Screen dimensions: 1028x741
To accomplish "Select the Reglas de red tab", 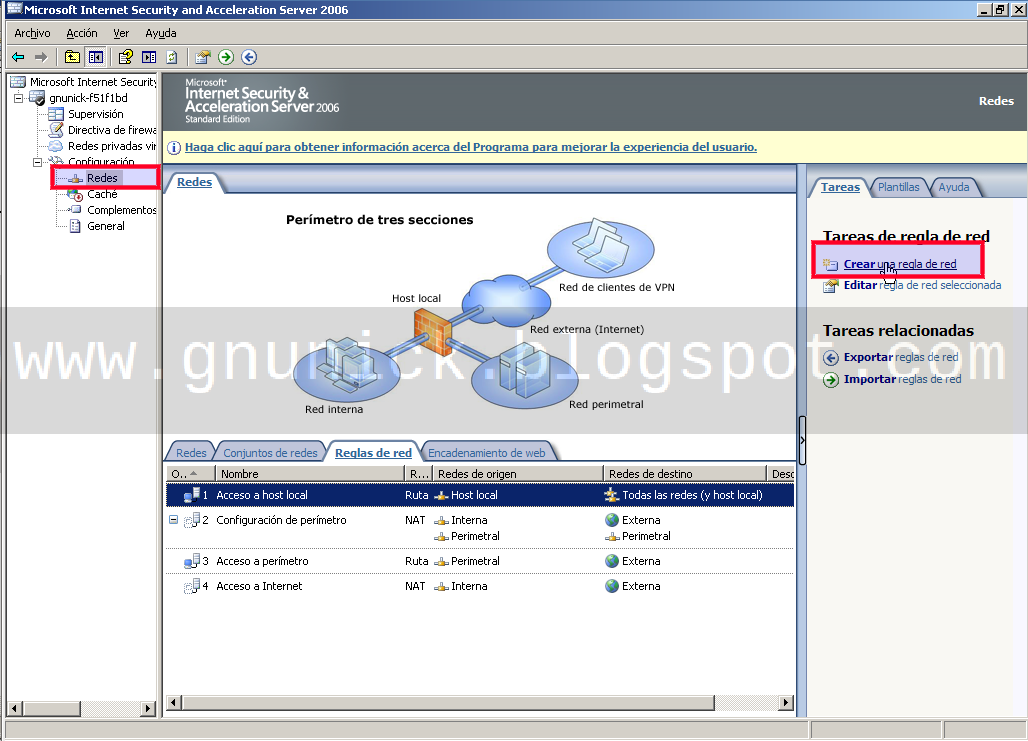I will click(373, 453).
